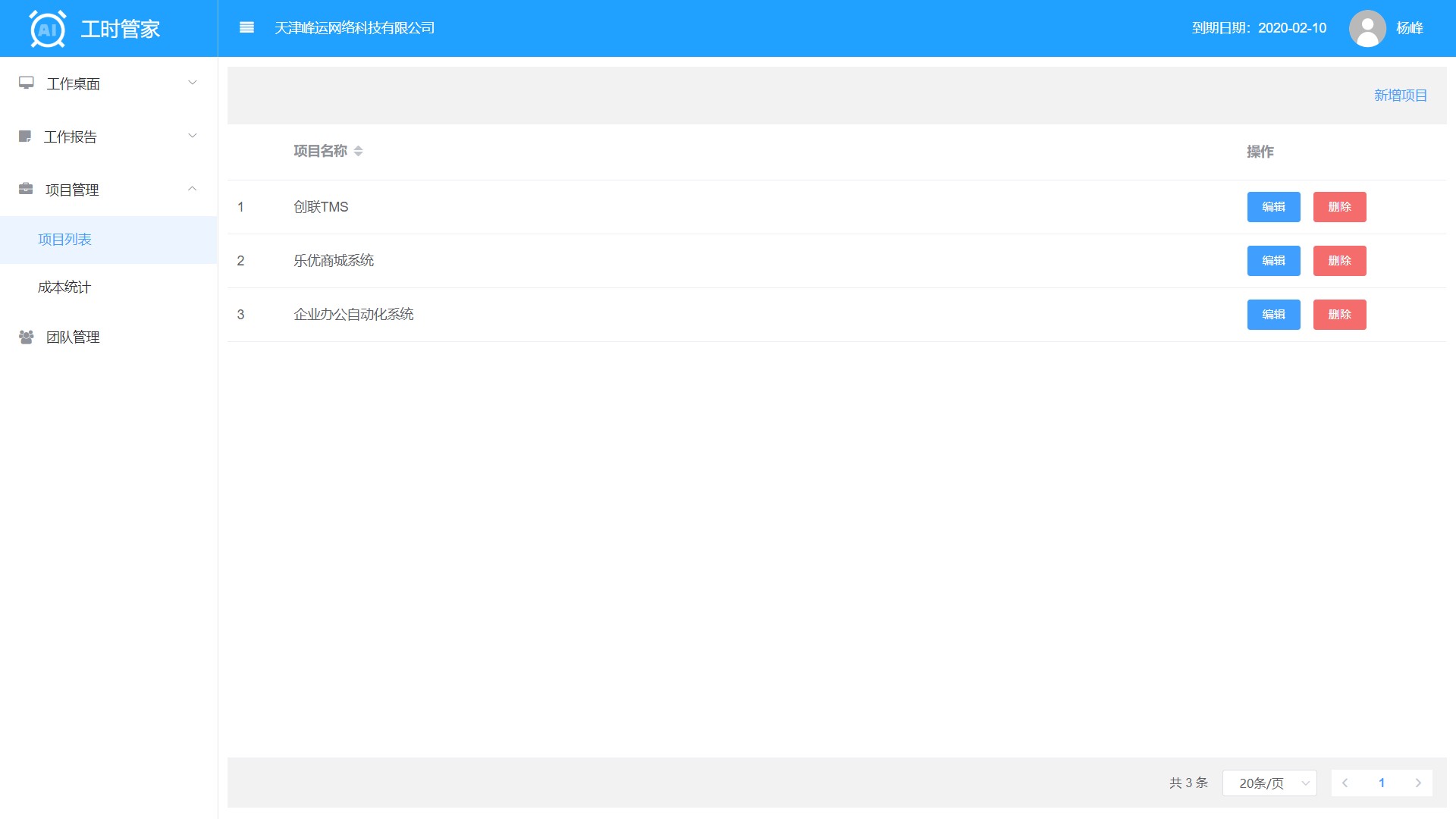Expand the 工作桌面 menu chevron
Image resolution: width=1456 pixels, height=819 pixels.
point(193,83)
